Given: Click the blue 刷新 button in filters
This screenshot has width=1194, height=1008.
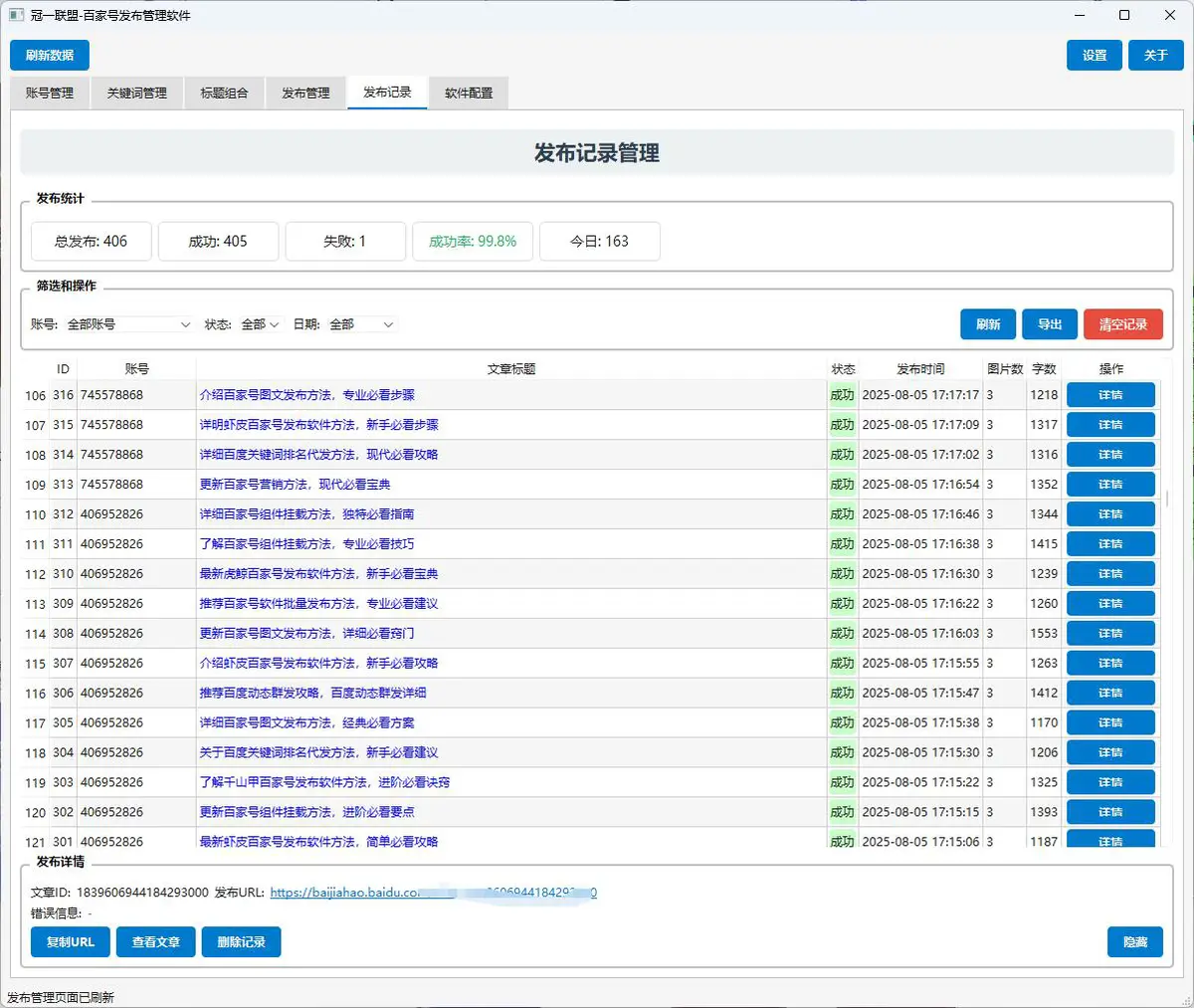Looking at the screenshot, I should (988, 324).
